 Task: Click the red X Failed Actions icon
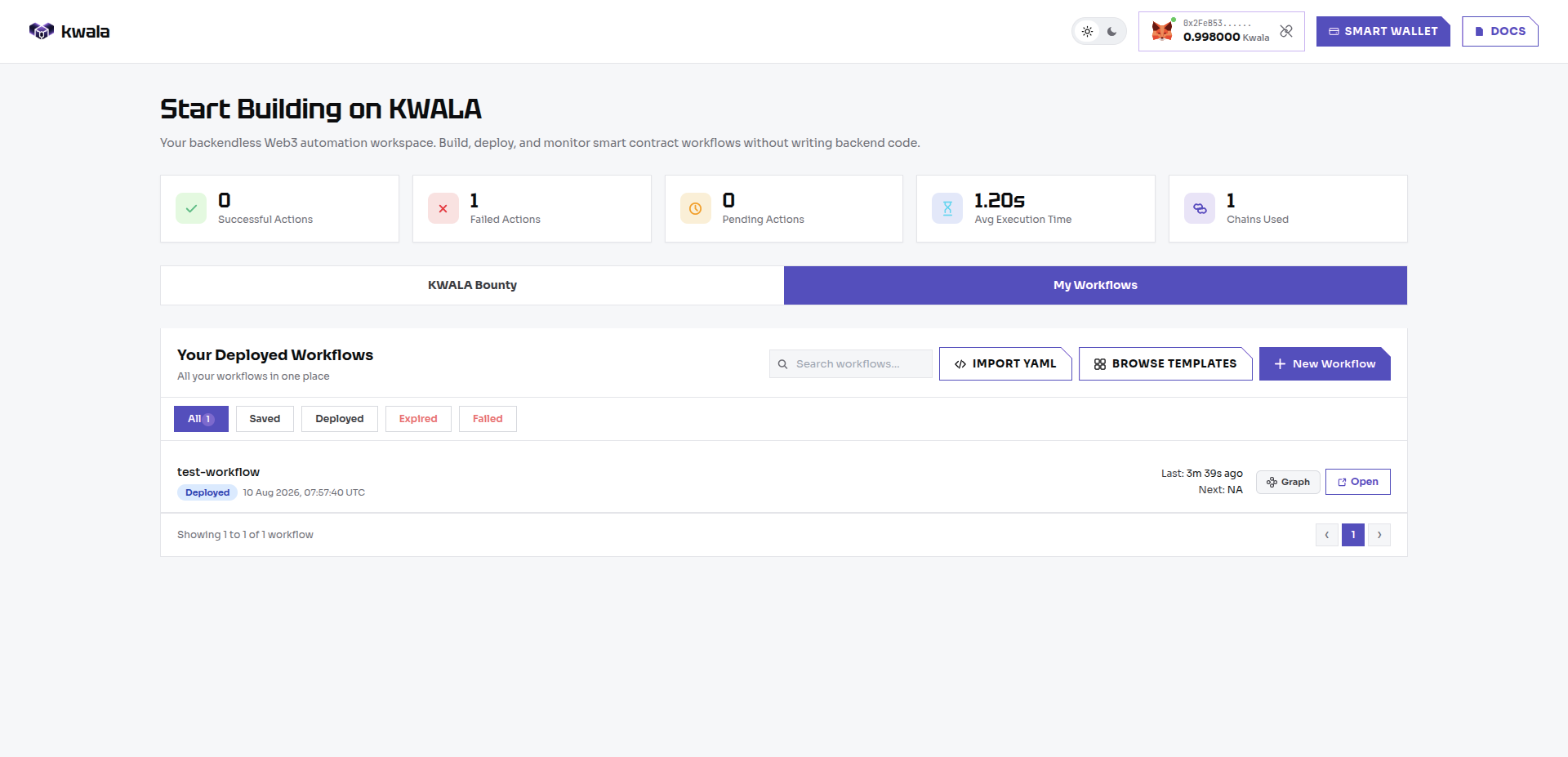coord(443,208)
